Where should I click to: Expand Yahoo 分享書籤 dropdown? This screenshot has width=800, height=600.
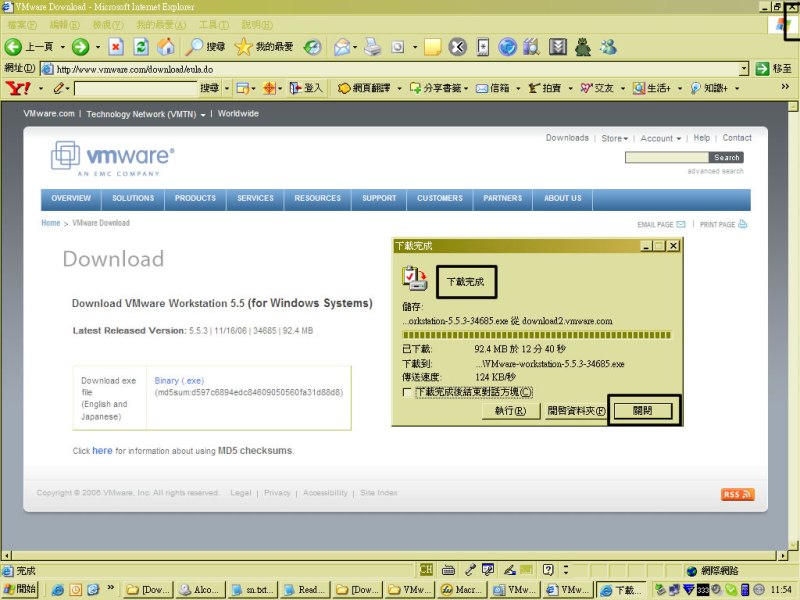(x=466, y=88)
